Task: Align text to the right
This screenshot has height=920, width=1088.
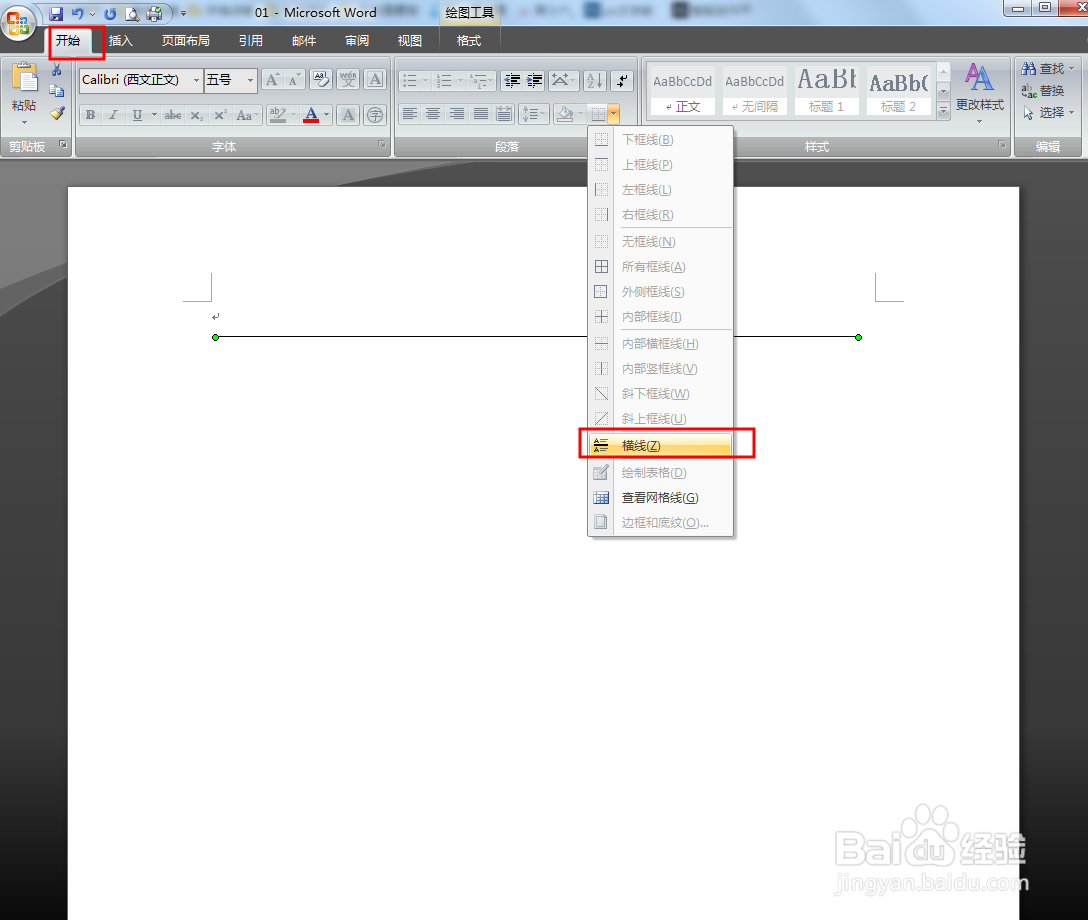Action: point(457,114)
